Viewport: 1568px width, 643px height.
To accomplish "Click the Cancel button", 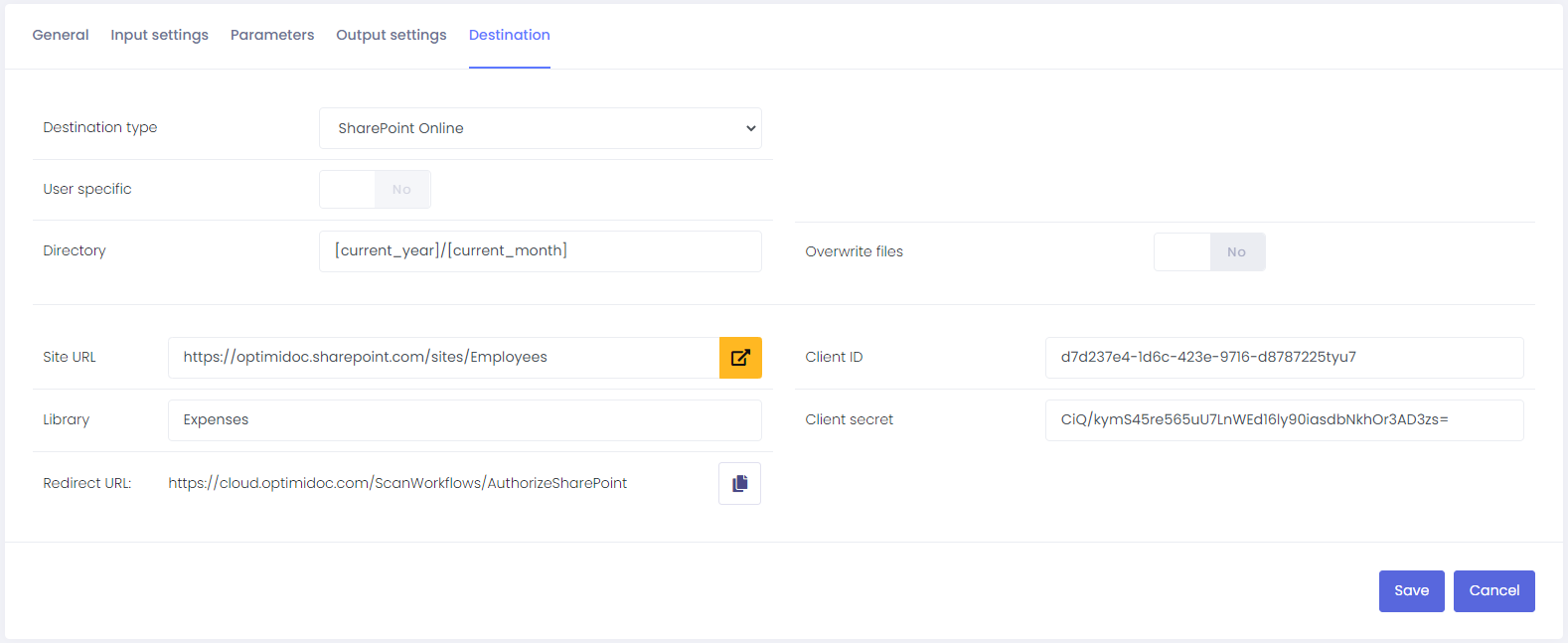I will coord(1494,591).
